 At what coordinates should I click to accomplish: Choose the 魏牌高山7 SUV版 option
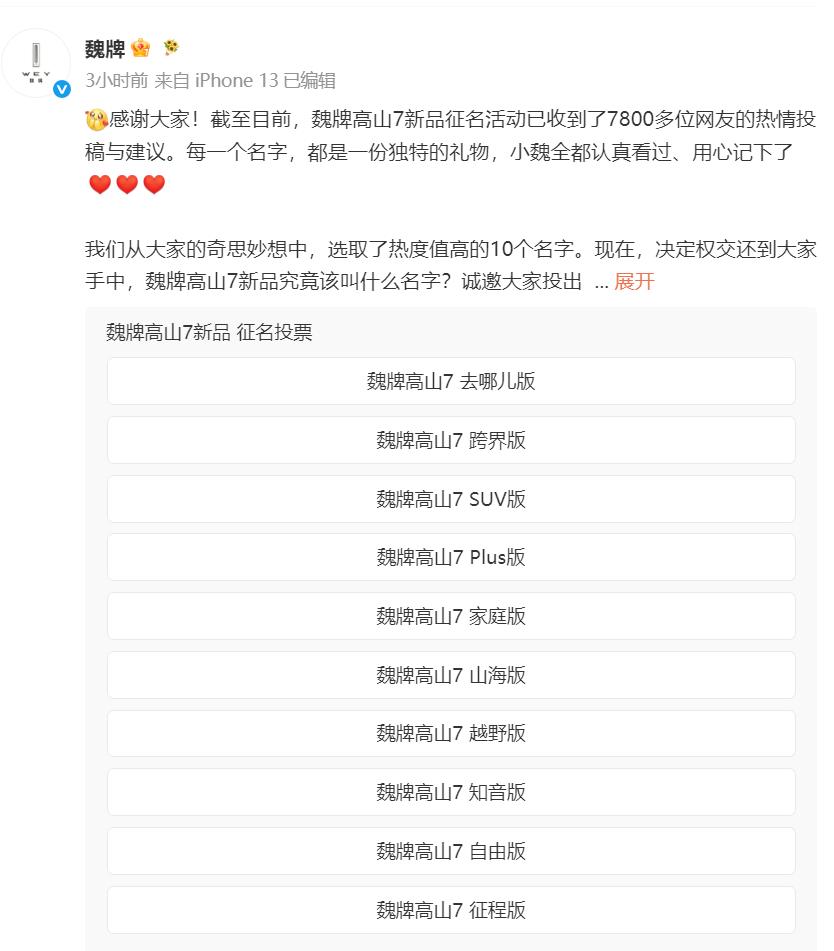point(451,499)
